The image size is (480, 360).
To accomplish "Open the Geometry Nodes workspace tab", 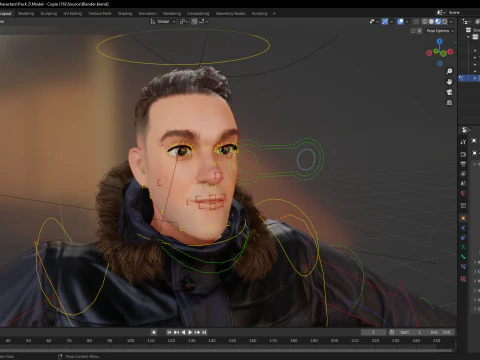I will (x=230, y=14).
